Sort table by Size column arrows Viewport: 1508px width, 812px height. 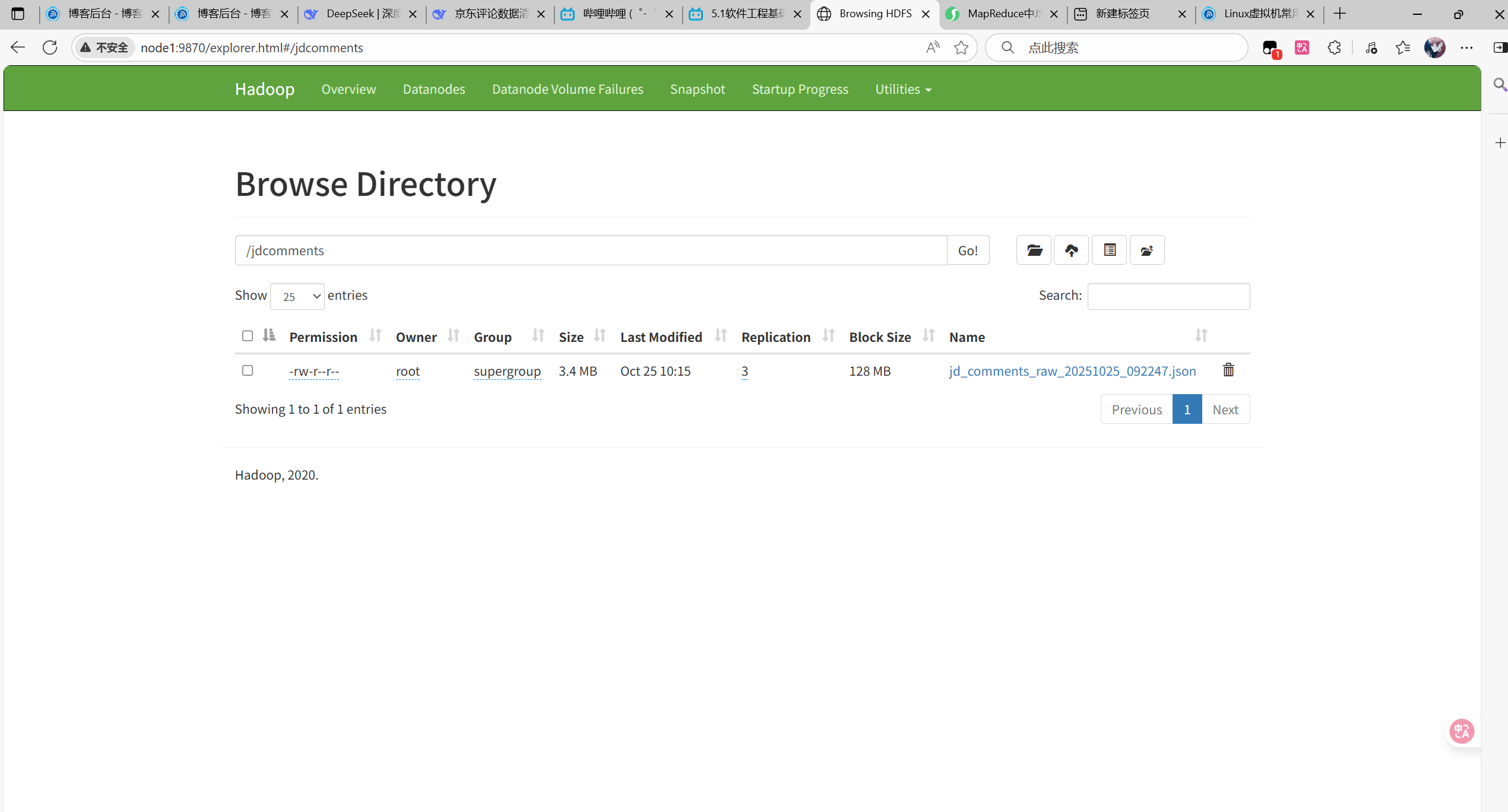tap(600, 336)
